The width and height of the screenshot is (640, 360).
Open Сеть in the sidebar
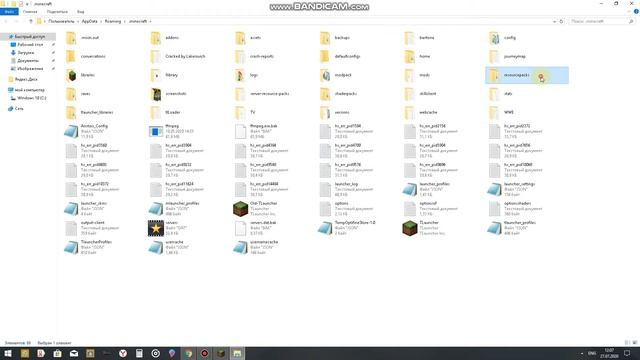click(x=16, y=109)
